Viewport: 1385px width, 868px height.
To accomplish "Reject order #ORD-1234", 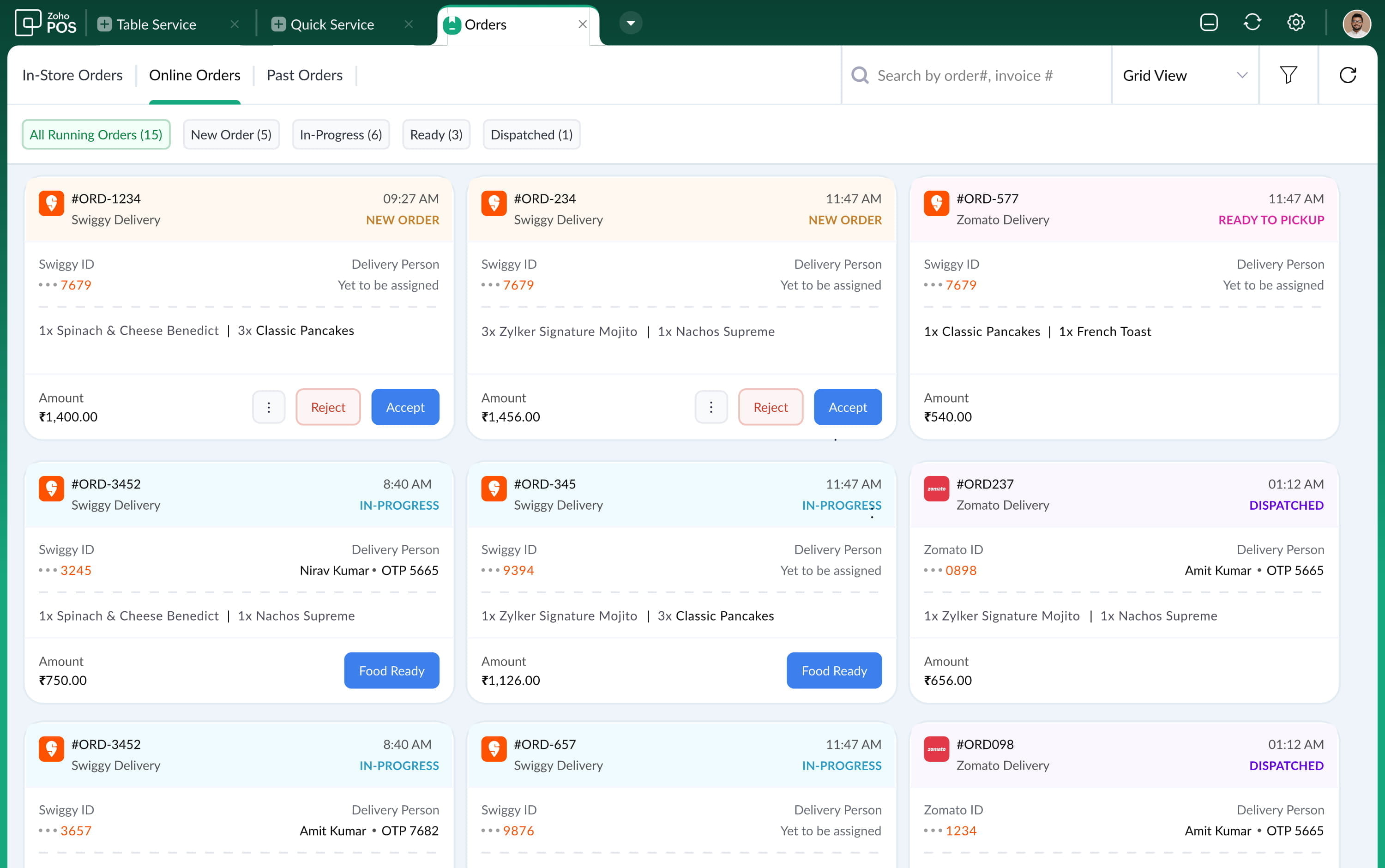I will (x=328, y=407).
